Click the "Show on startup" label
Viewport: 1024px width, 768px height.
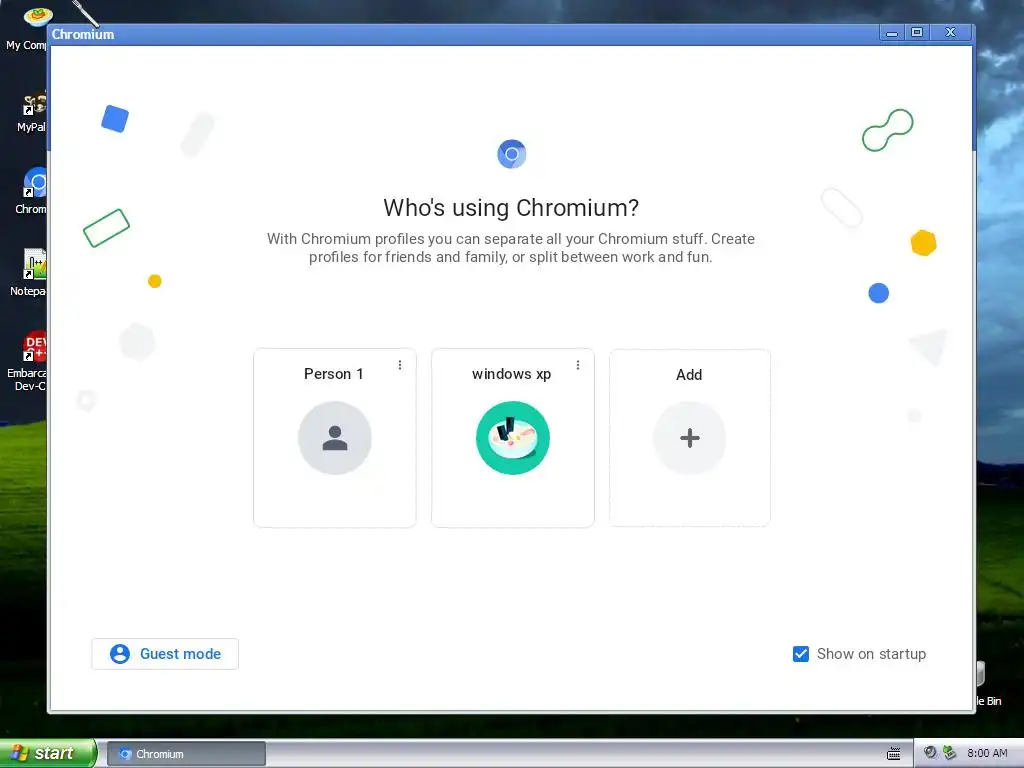click(871, 654)
